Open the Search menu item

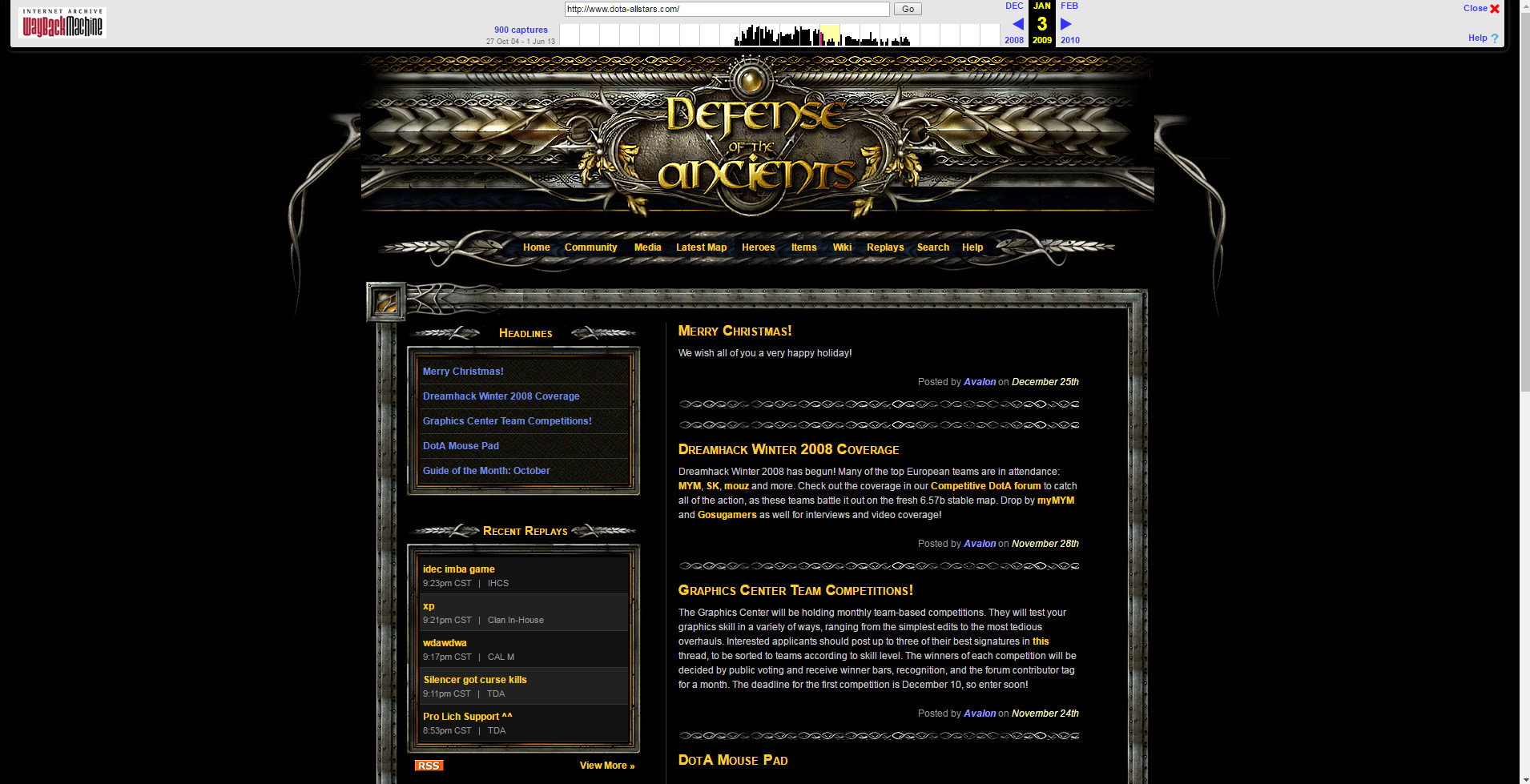click(933, 247)
